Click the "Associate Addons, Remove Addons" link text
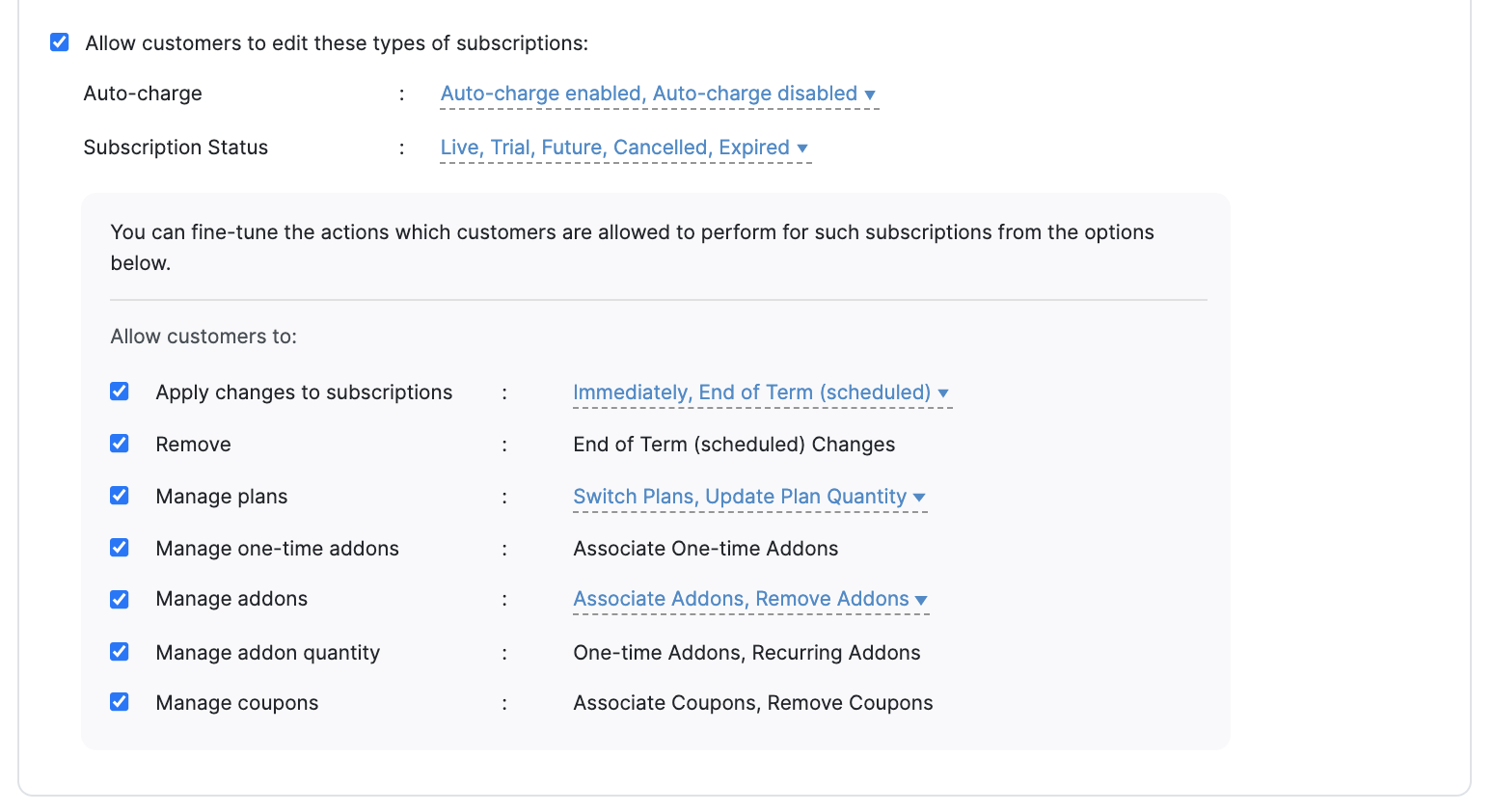 coord(741,598)
